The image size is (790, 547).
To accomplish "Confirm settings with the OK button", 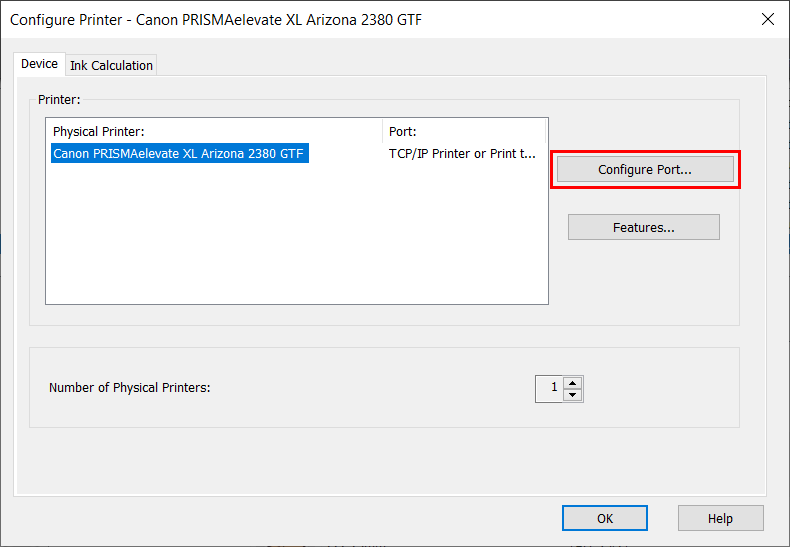I will pos(605,518).
